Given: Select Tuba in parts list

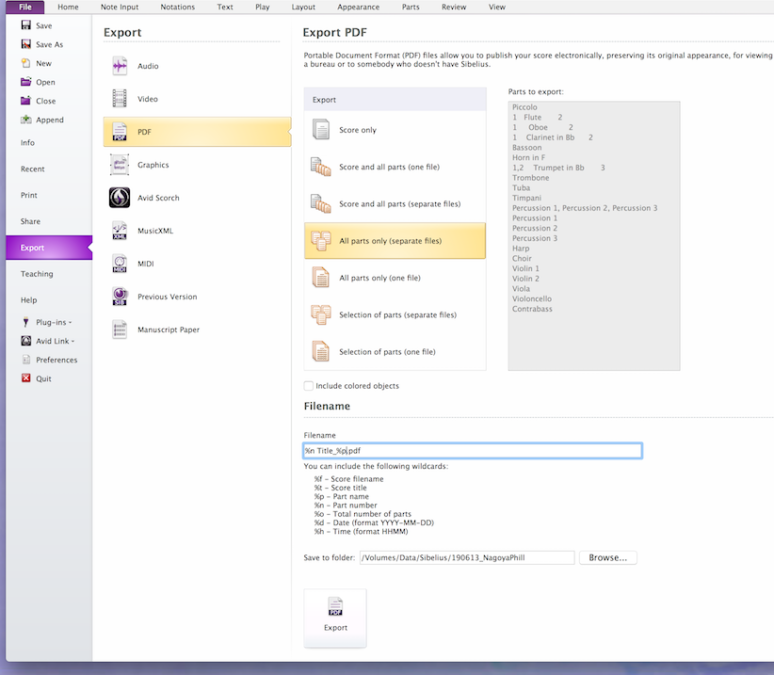Looking at the screenshot, I should [521, 187].
